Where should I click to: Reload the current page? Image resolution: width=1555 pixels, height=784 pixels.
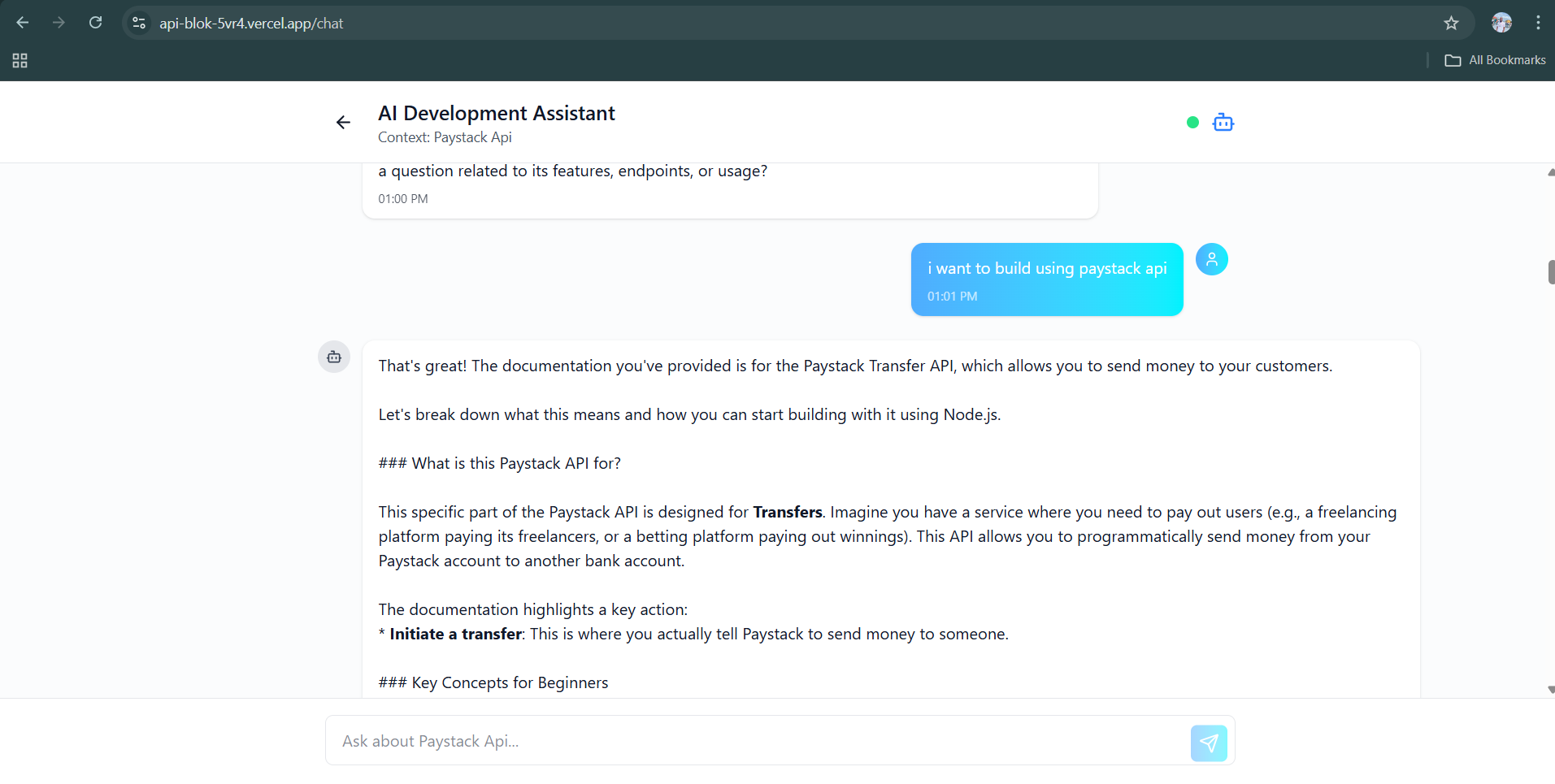tap(95, 23)
